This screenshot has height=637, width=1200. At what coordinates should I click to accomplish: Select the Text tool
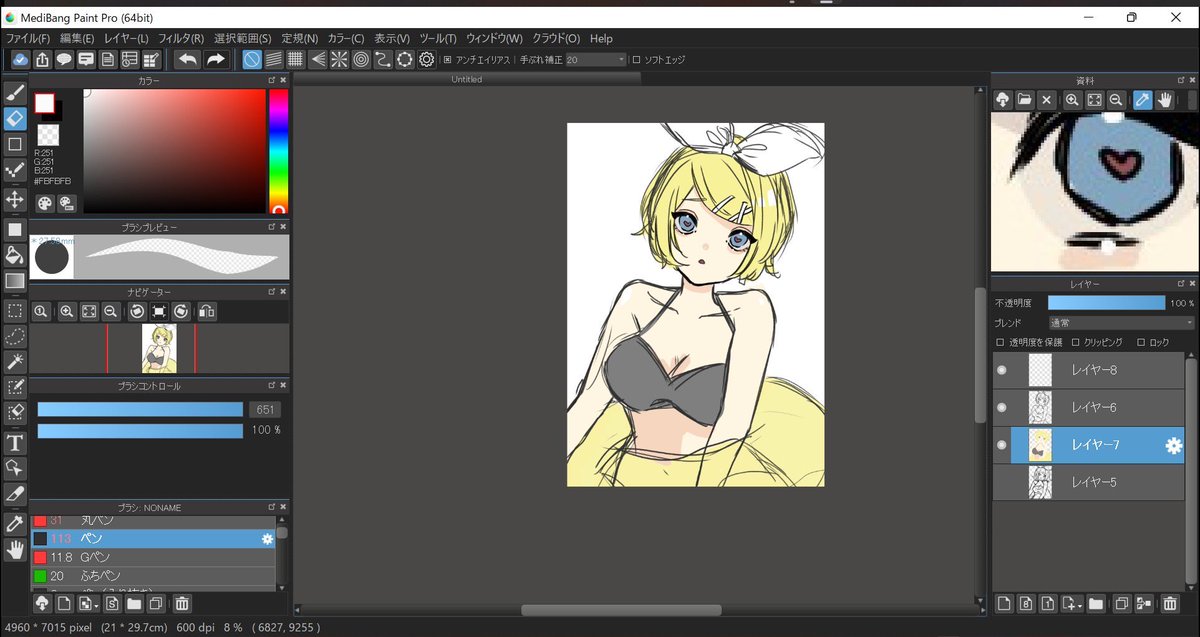click(x=15, y=442)
